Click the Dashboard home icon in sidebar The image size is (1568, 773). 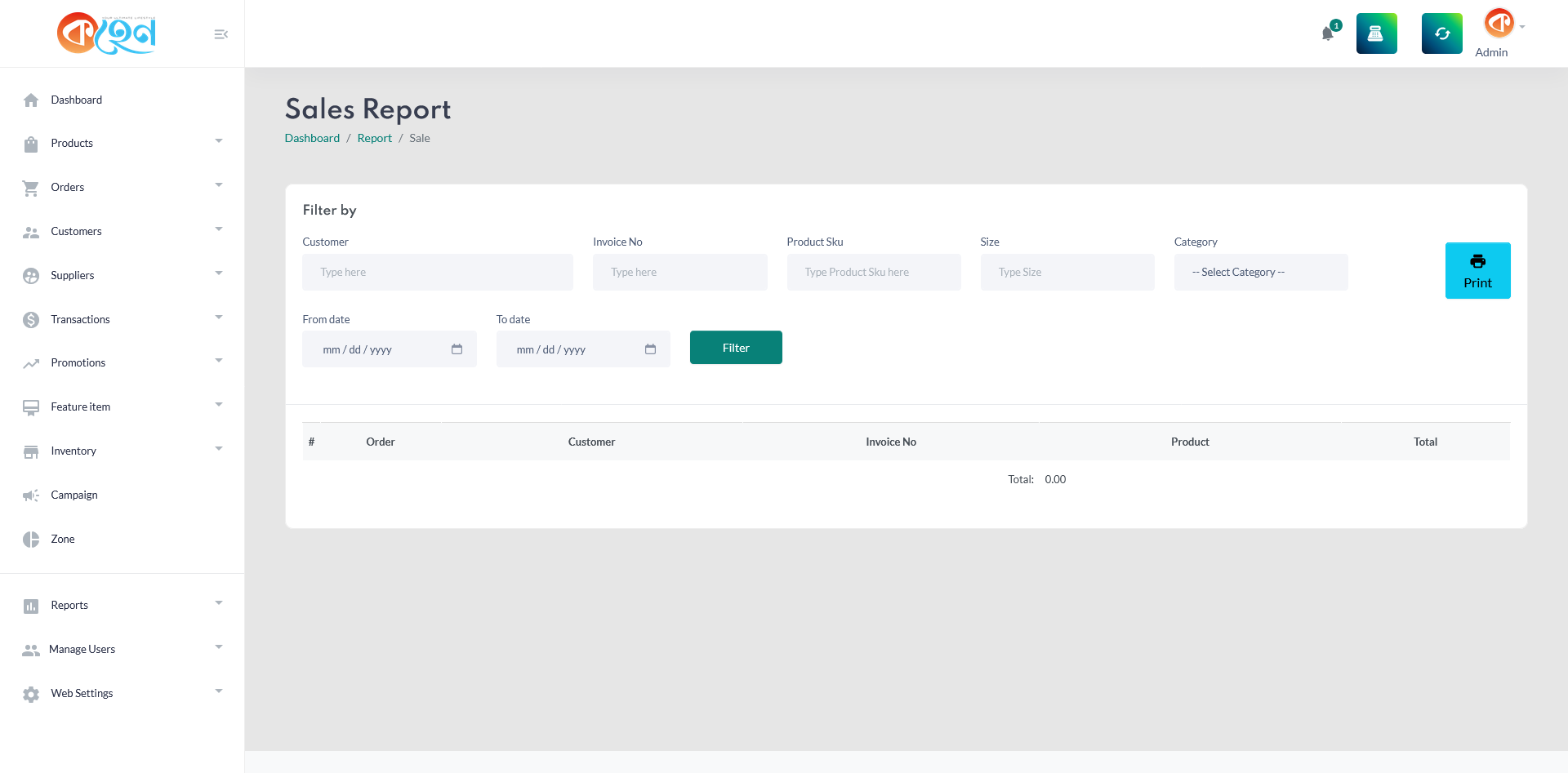coord(31,100)
